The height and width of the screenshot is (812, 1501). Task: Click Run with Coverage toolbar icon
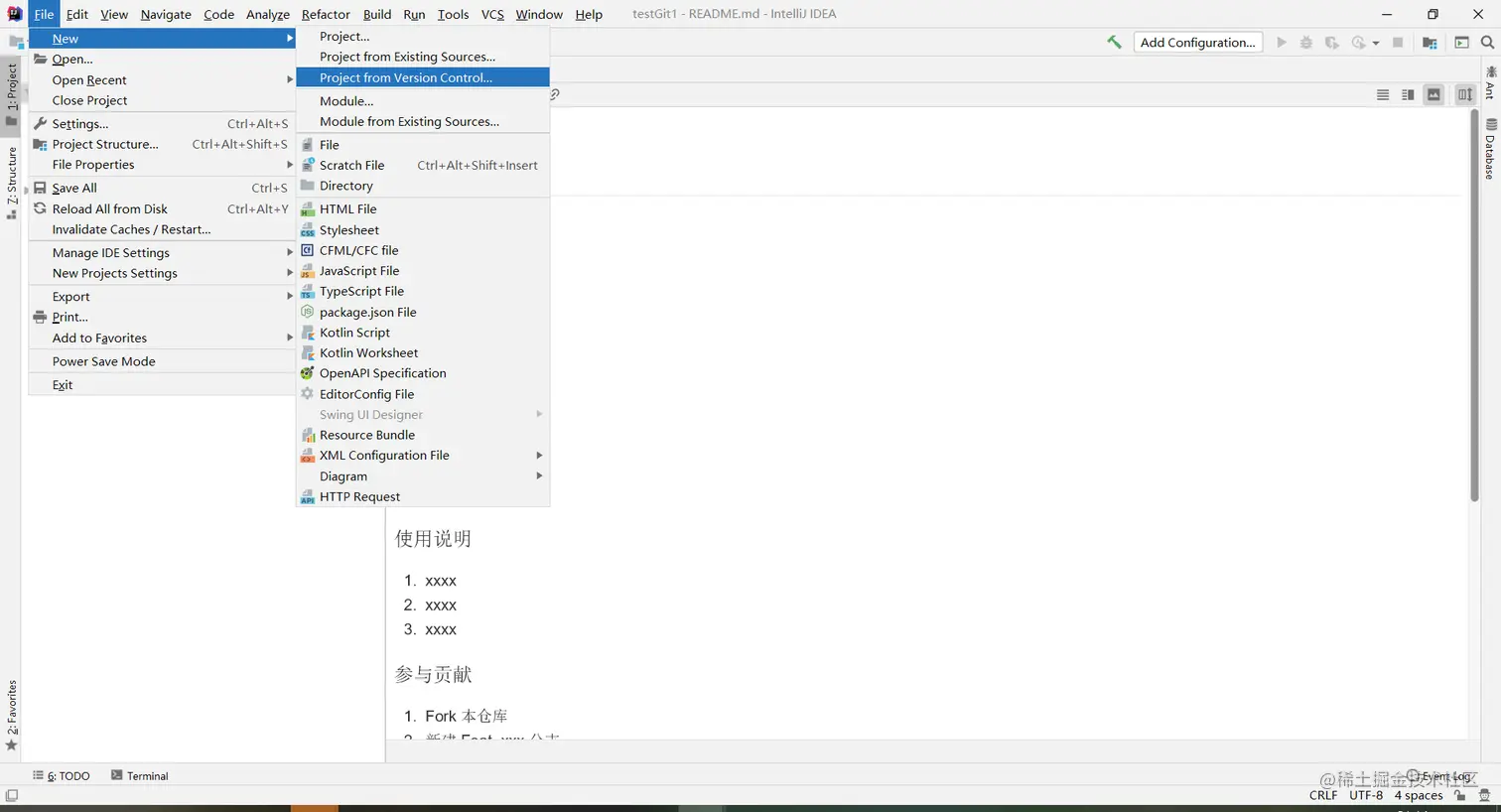point(1332,43)
